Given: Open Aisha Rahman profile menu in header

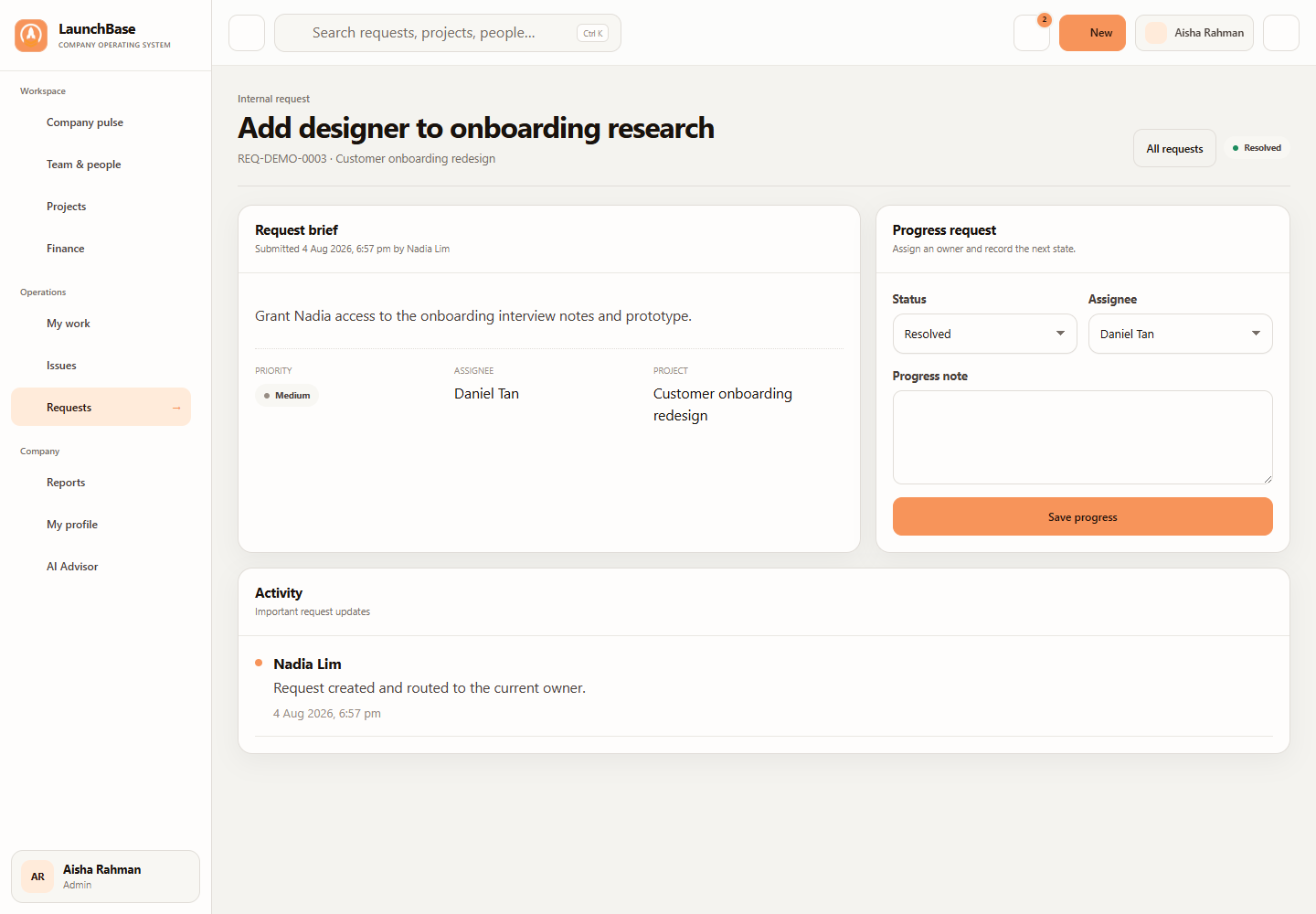Looking at the screenshot, I should [1194, 33].
